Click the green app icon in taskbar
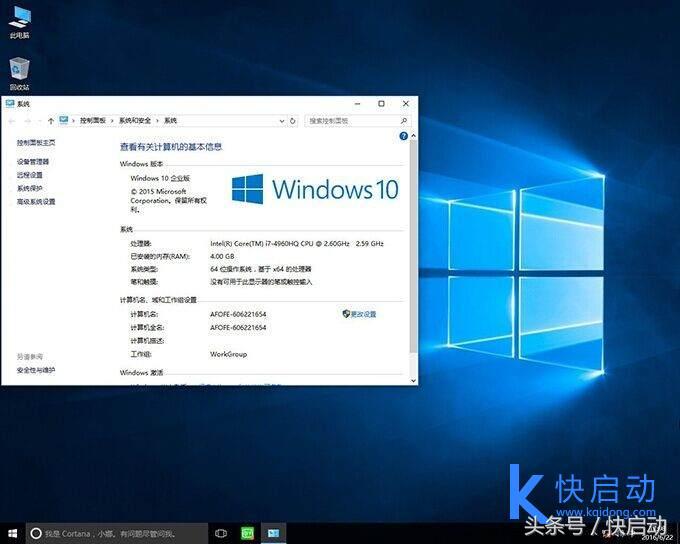680x544 pixels. [248, 533]
